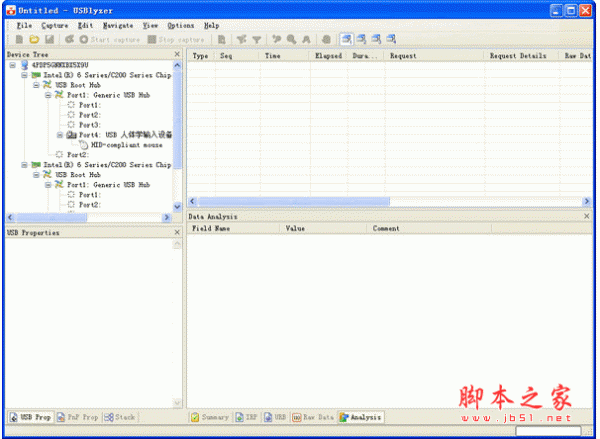Collapse the first Intel 6 Series/C200 node
Screen dimensions: 600x439
point(24,75)
